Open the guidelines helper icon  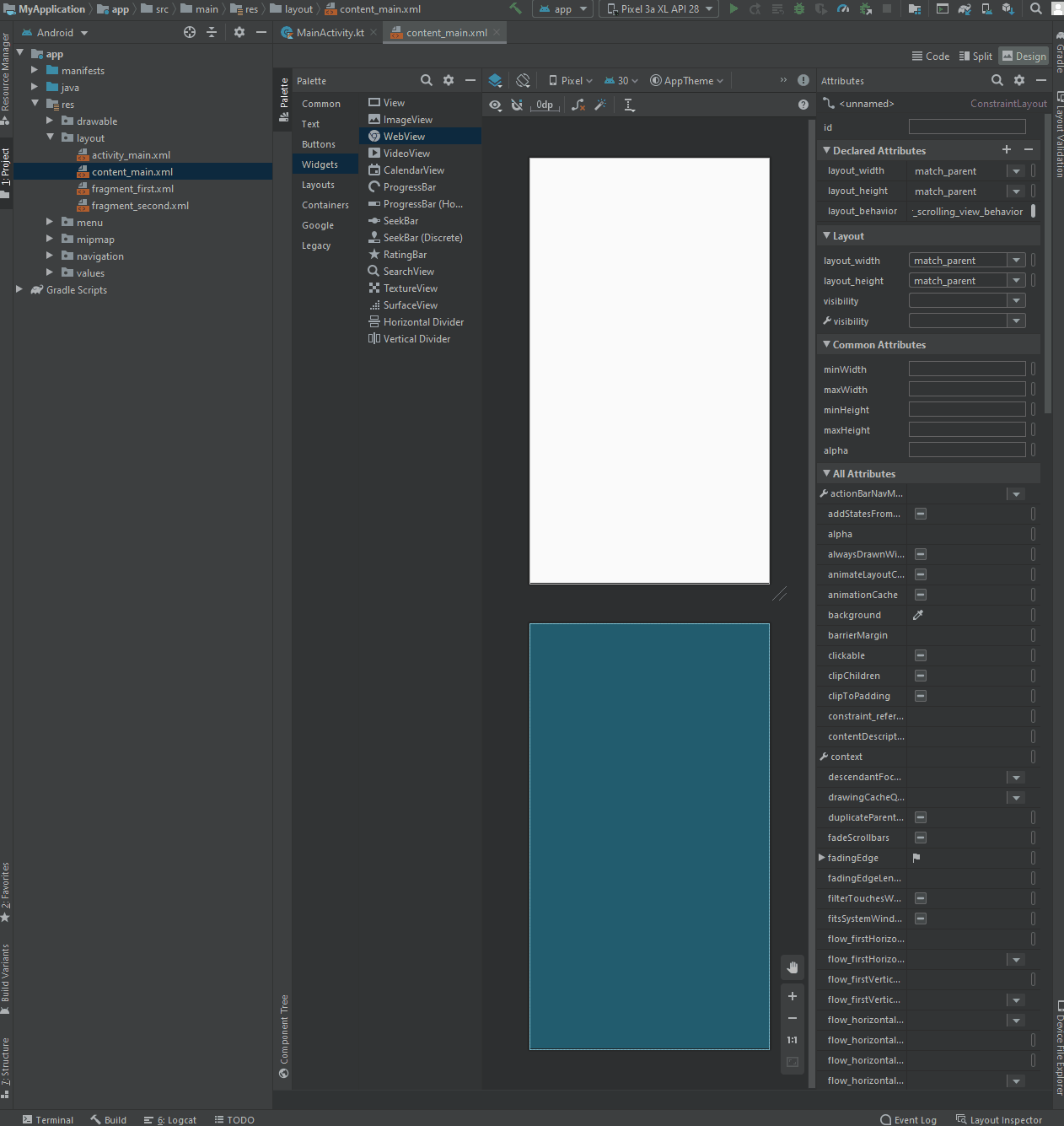(629, 105)
